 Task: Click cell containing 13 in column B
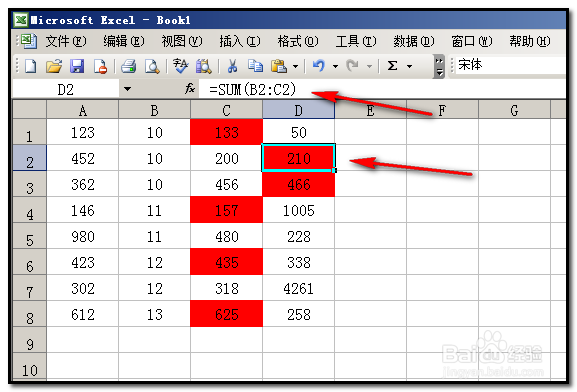click(x=154, y=314)
